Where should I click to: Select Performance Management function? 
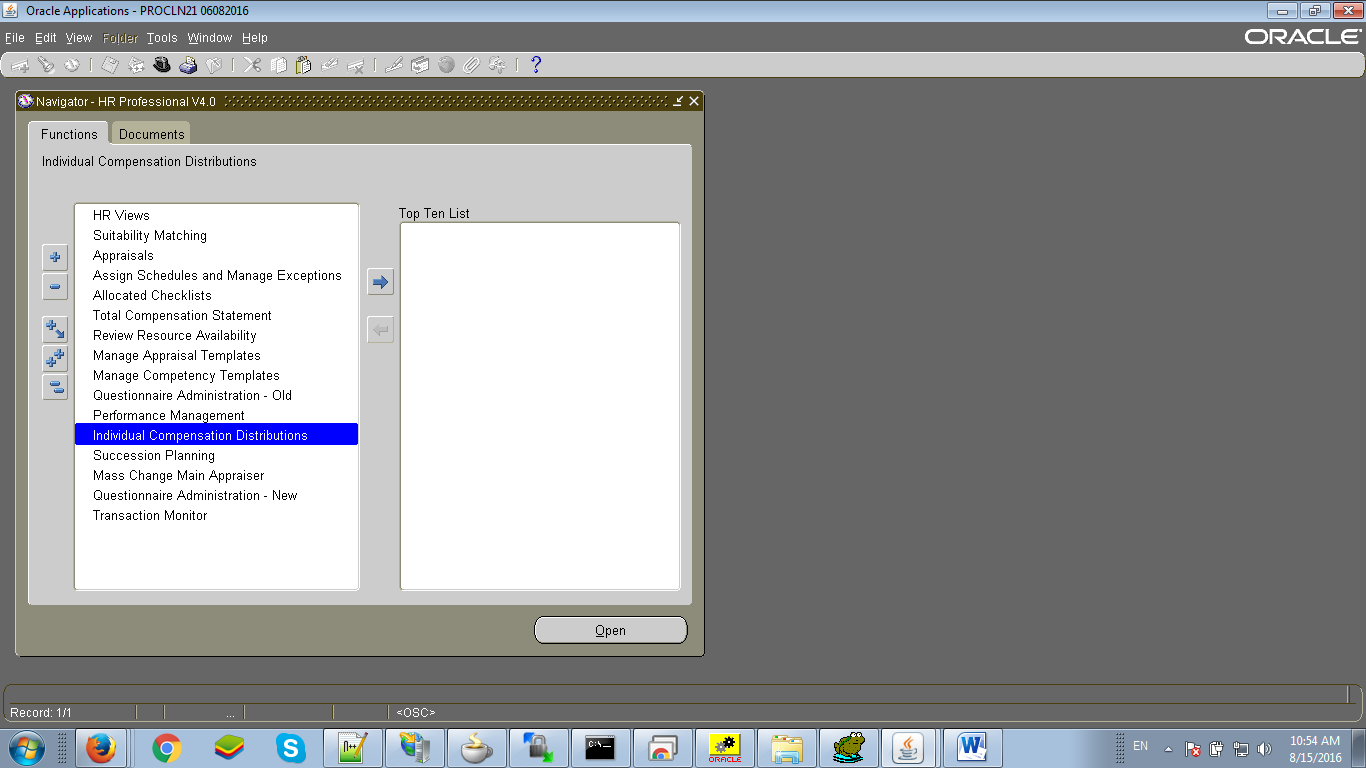tap(169, 415)
